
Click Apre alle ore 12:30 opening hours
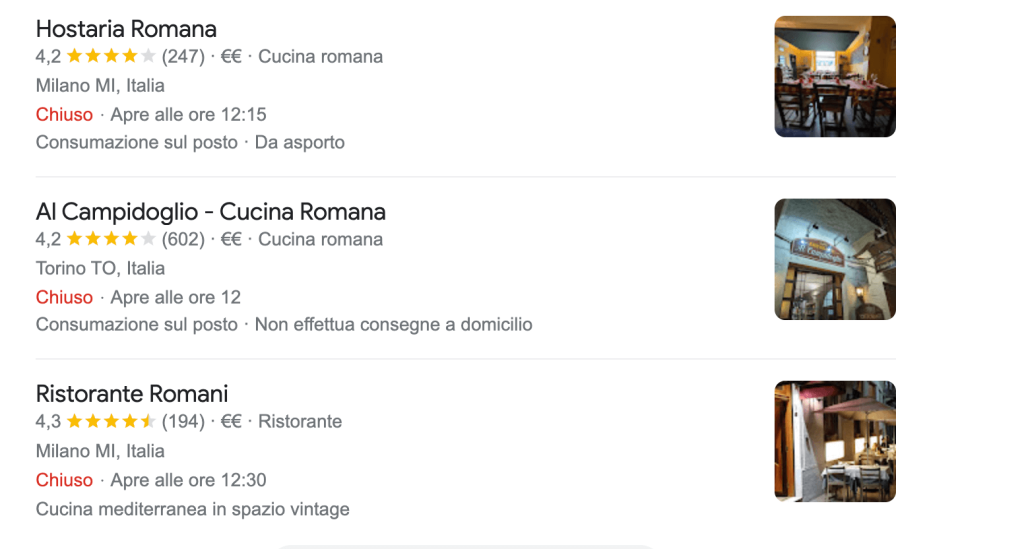(188, 480)
